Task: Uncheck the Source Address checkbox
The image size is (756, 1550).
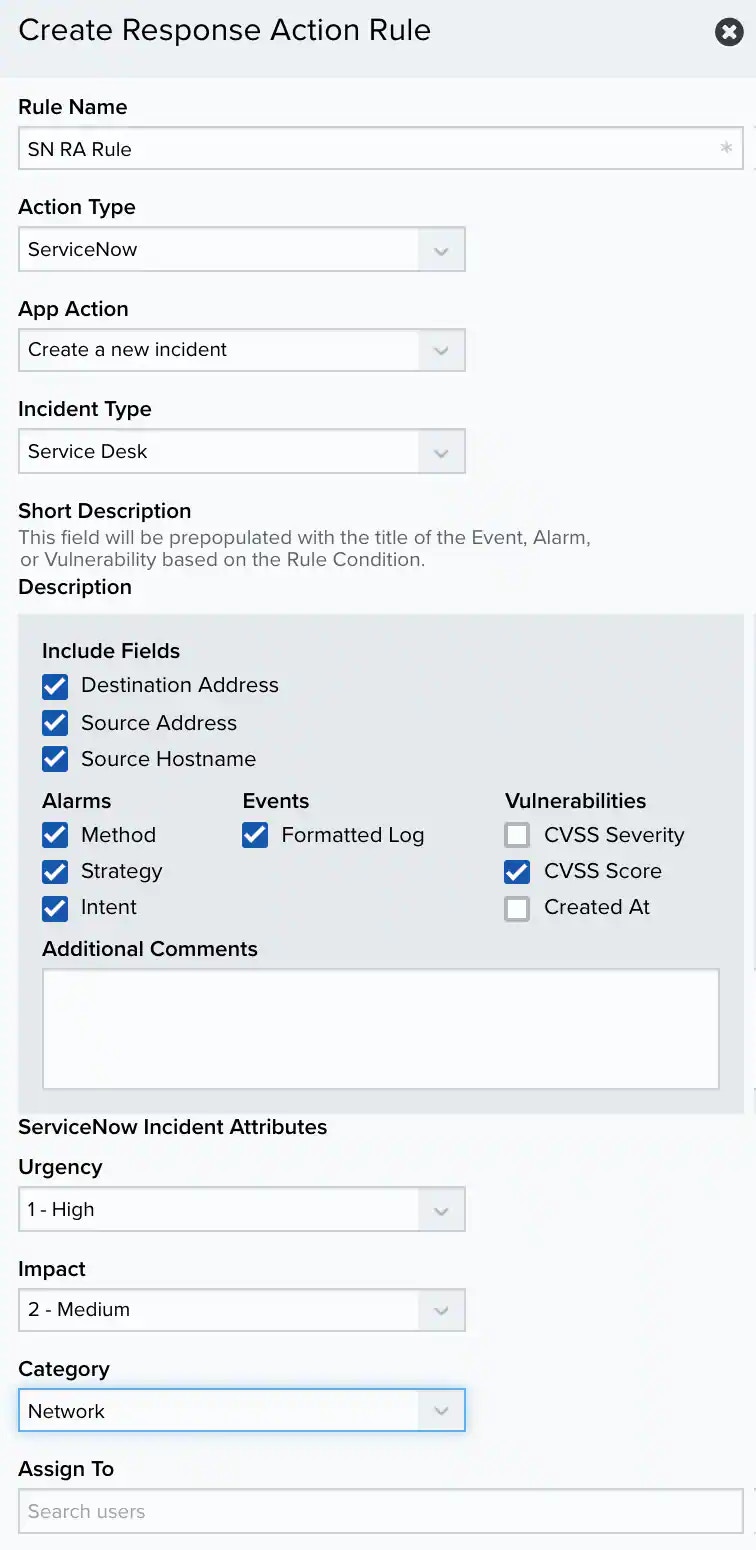Action: pos(55,723)
